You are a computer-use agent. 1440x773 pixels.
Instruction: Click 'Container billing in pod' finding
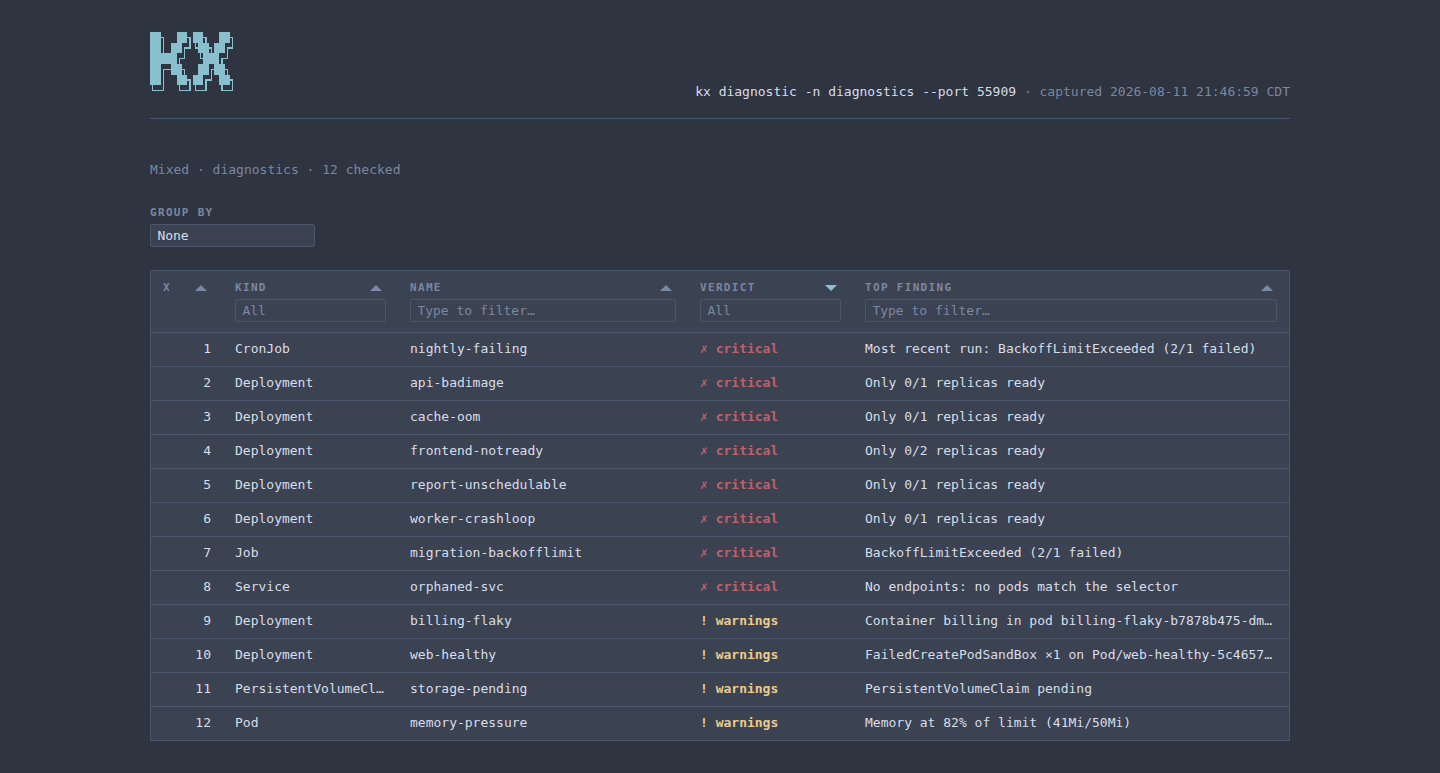click(x=1069, y=621)
